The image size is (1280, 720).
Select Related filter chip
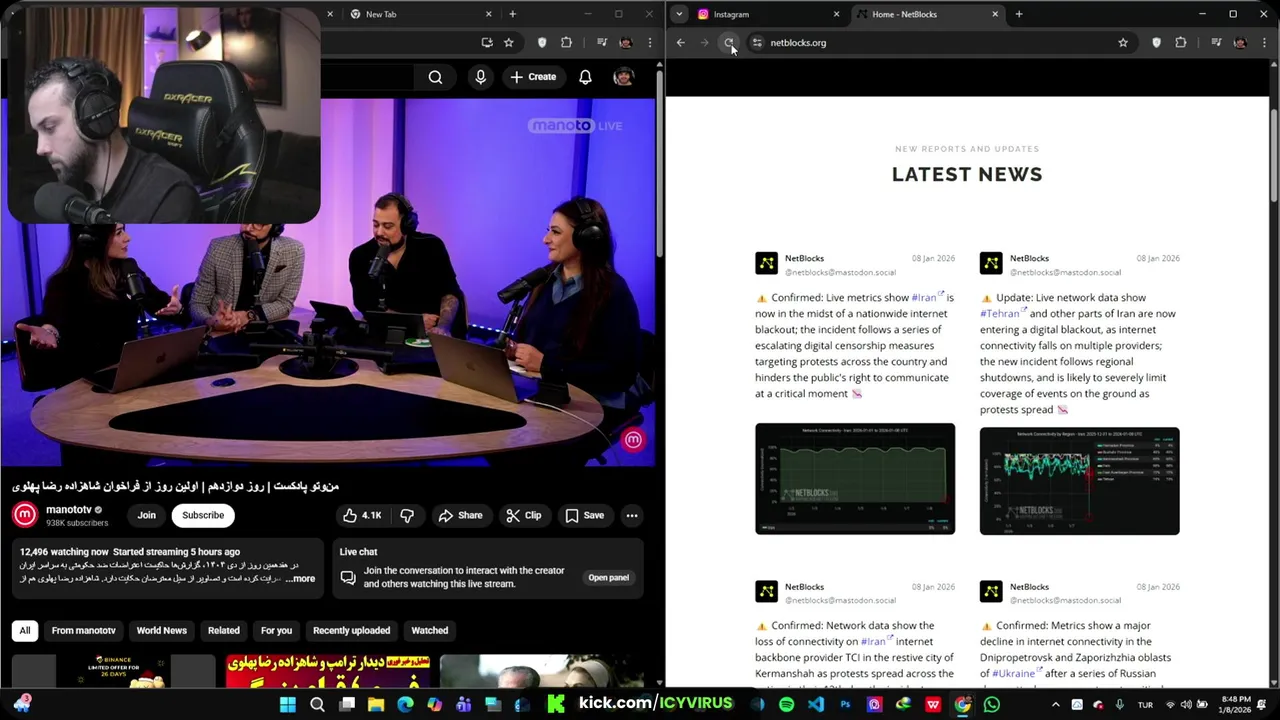[x=224, y=630]
